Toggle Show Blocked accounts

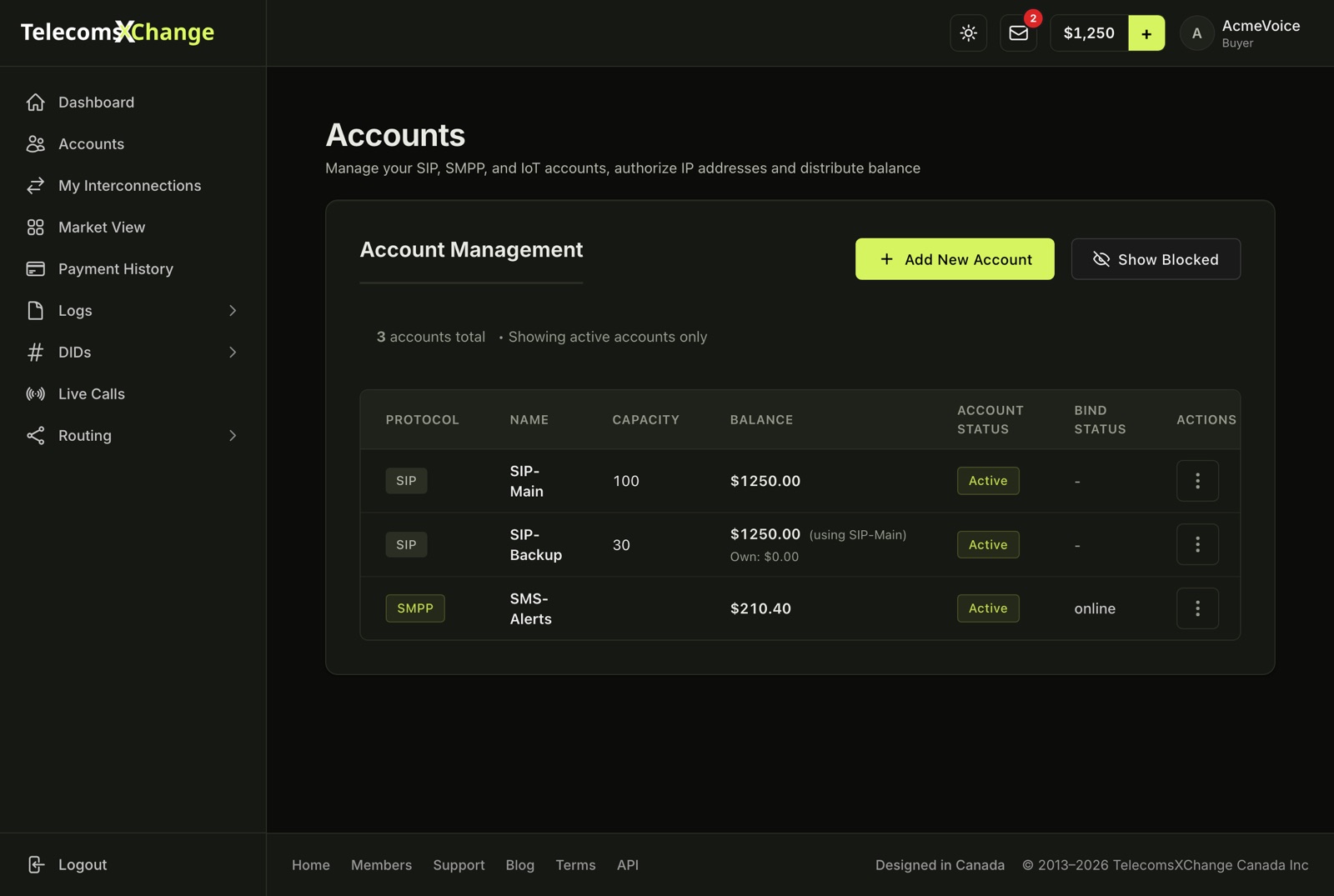click(x=1156, y=259)
